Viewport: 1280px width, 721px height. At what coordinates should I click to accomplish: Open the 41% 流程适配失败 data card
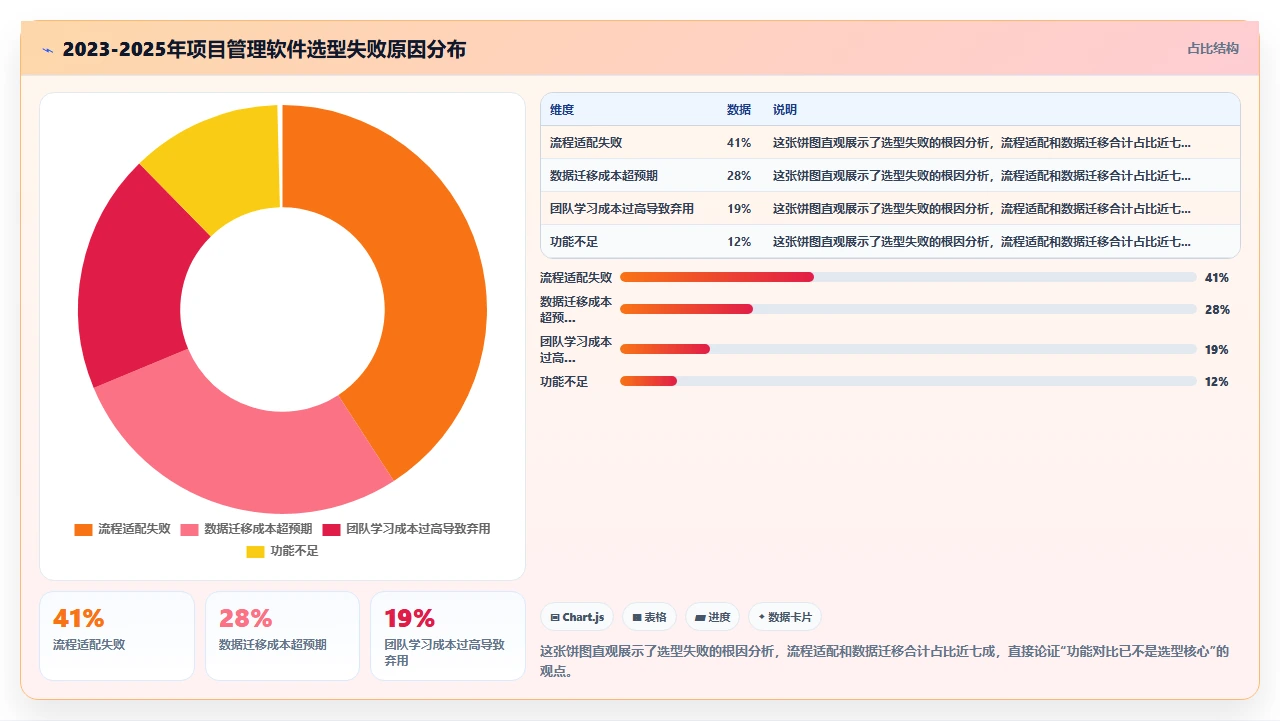point(117,636)
